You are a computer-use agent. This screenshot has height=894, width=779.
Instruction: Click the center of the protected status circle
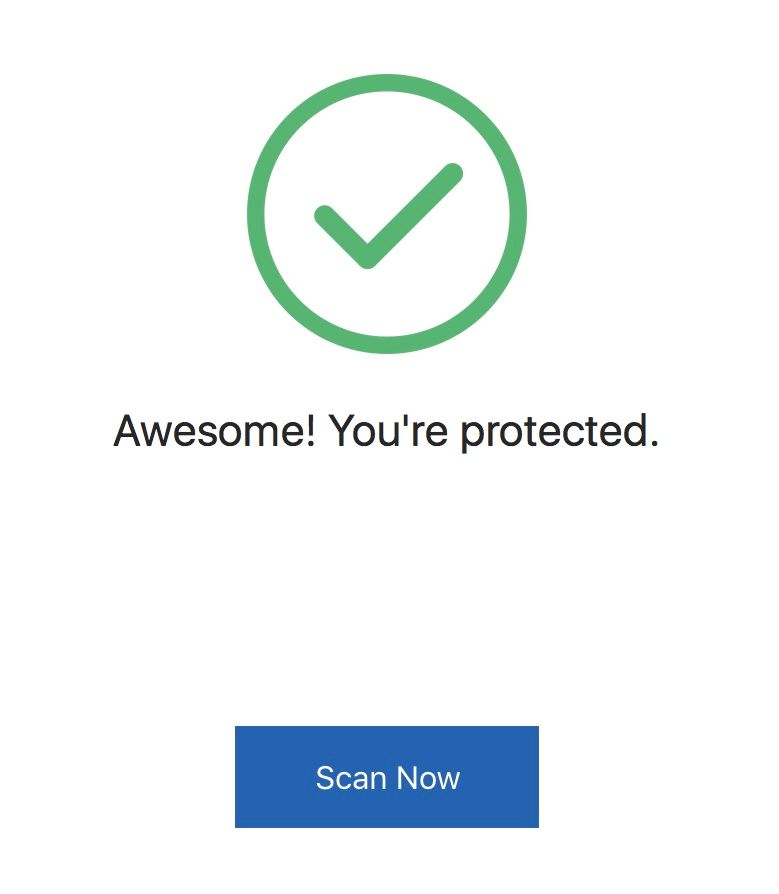point(387,214)
